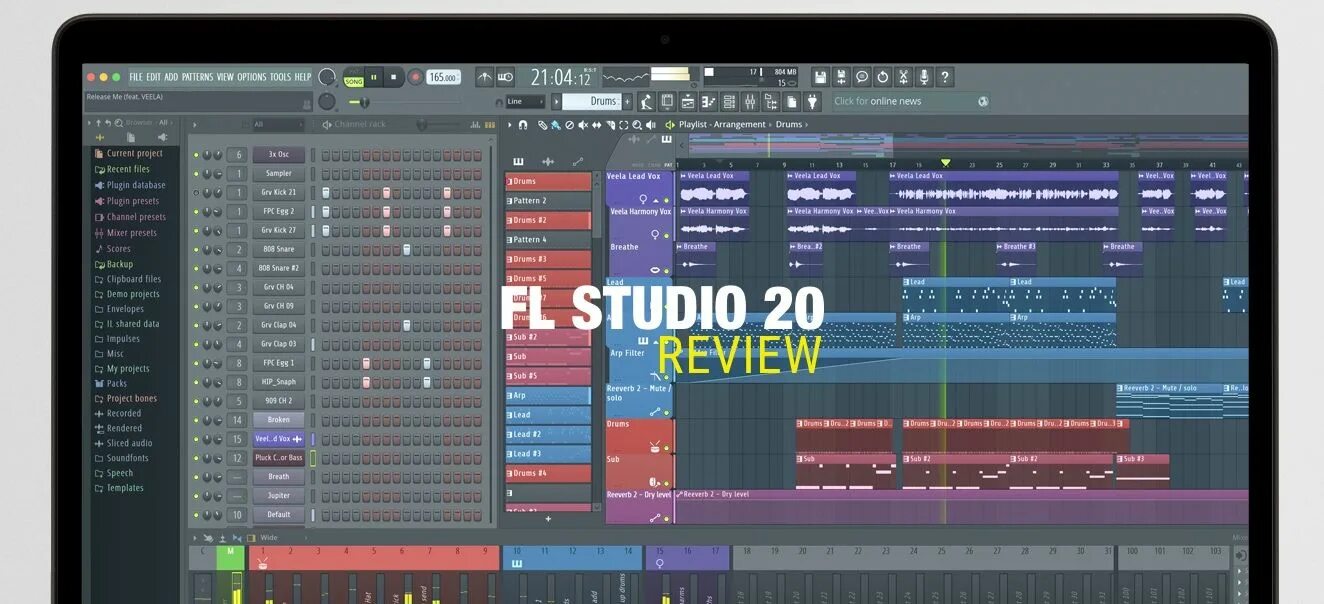Click the scissors Cut icon in top toolbar
This screenshot has height=604, width=1324.
903,77
